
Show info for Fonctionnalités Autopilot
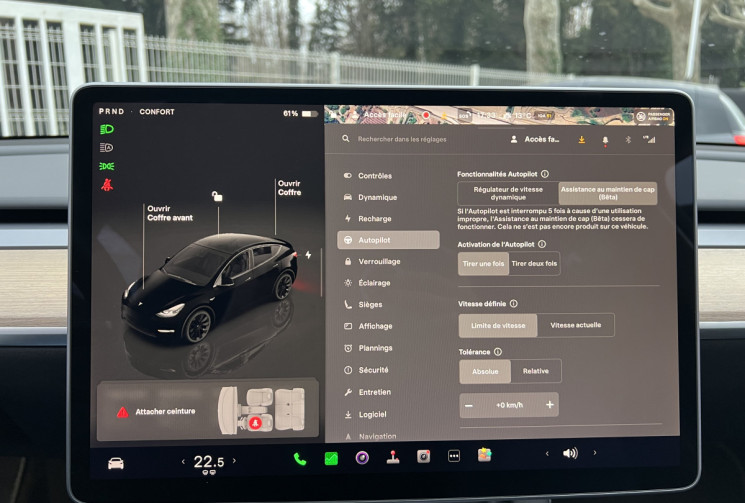[x=545, y=174]
